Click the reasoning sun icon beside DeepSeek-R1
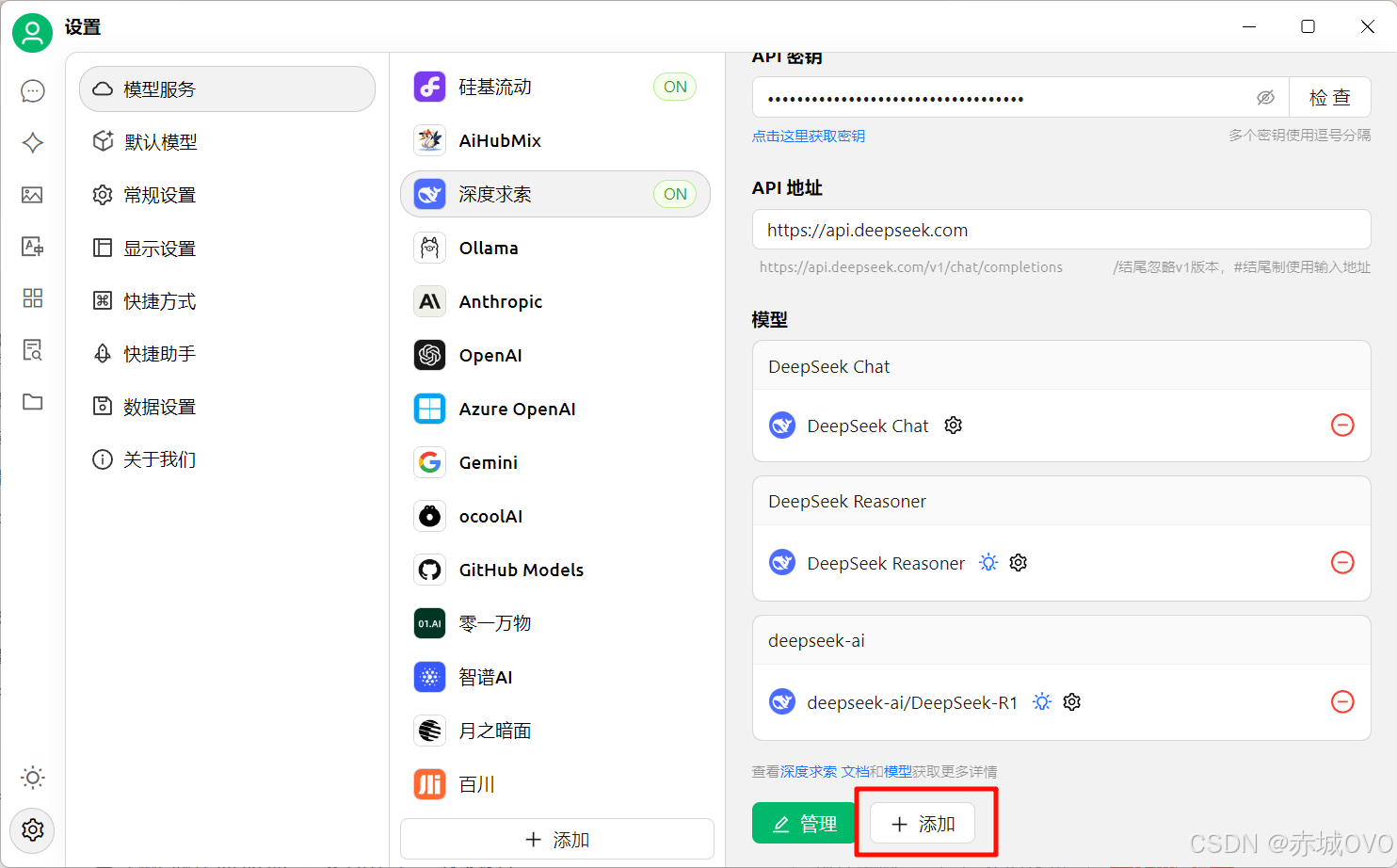Viewport: 1397px width, 868px height. point(1042,702)
